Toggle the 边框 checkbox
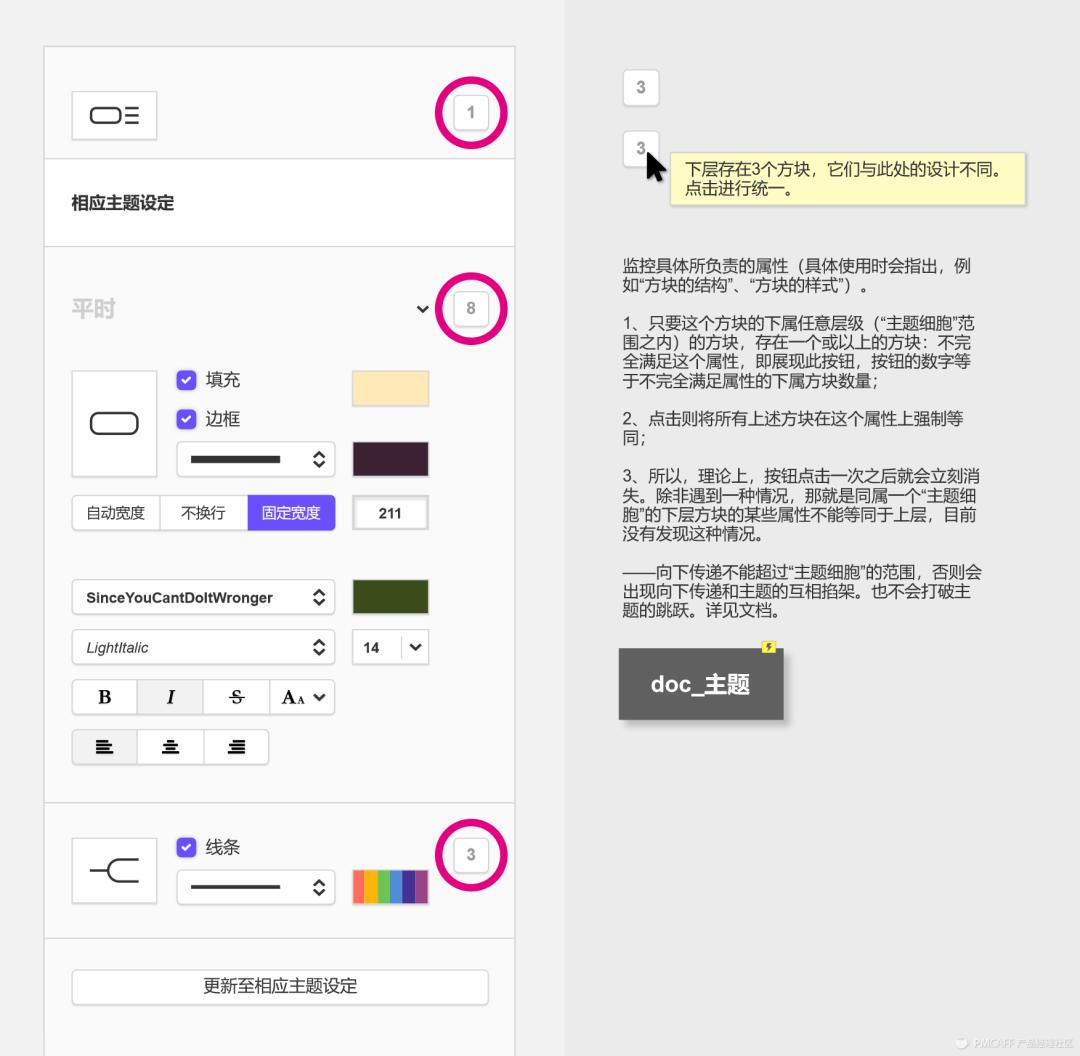 [x=186, y=419]
